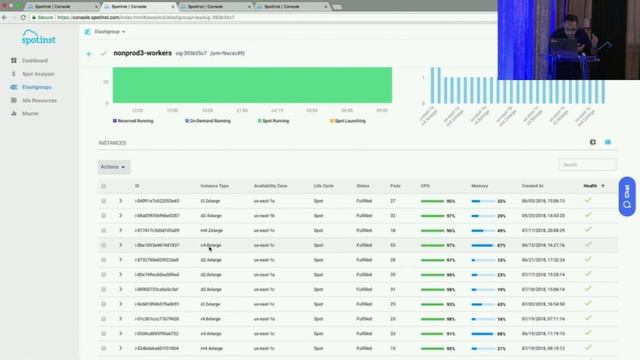Select the checkbox for the 29% memory row
This screenshot has height=360, width=640.
point(104,216)
